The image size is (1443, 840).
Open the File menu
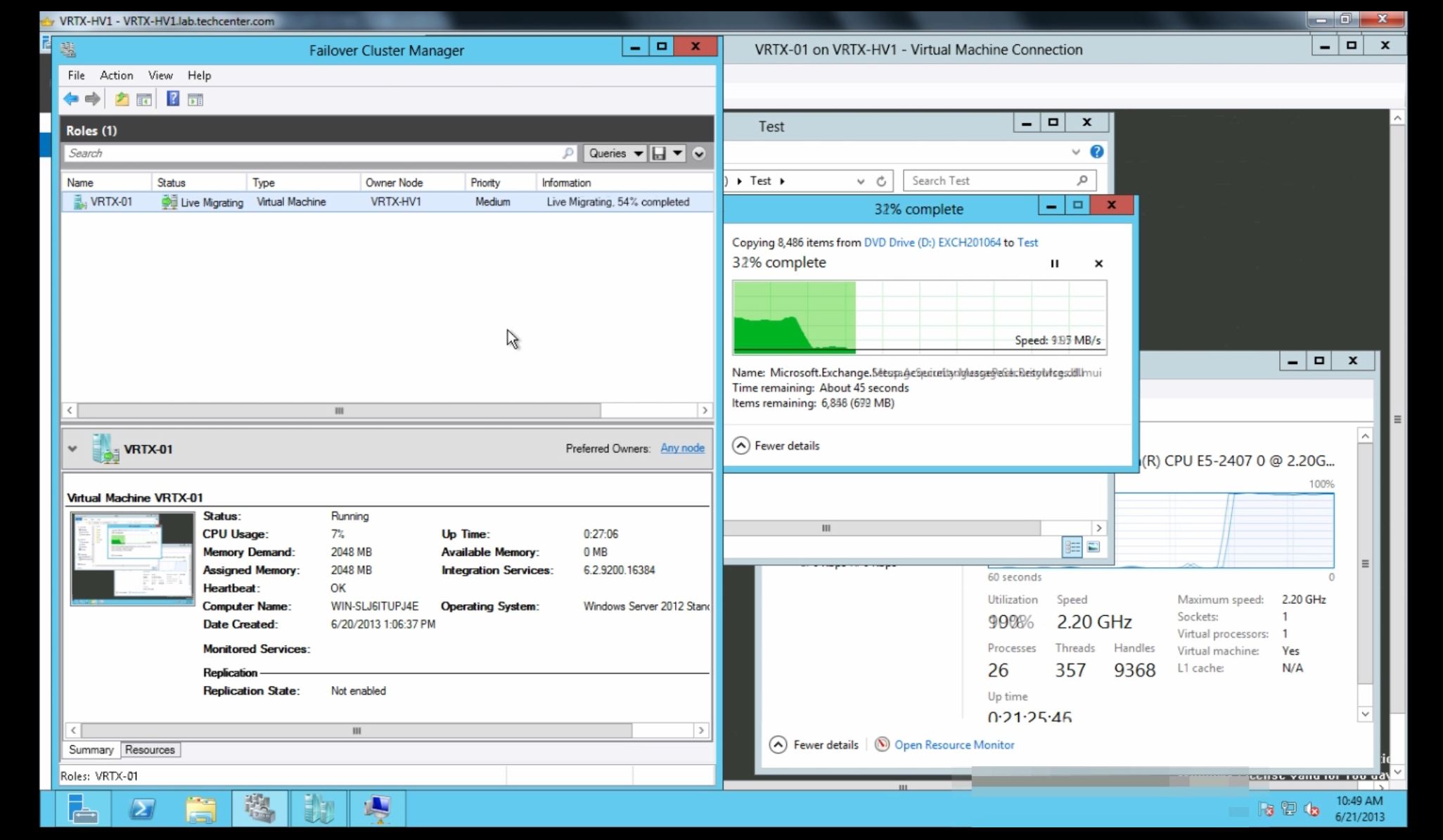click(76, 75)
